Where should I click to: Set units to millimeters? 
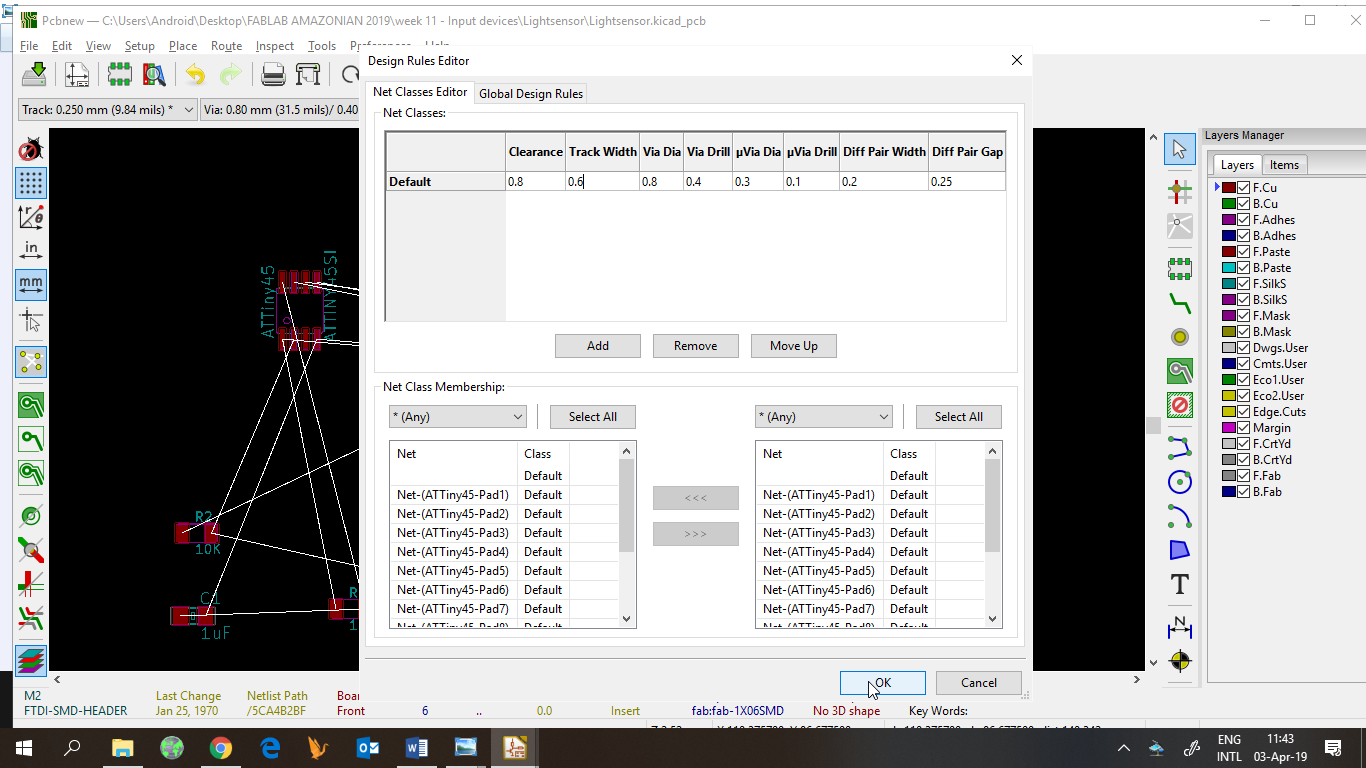[x=31, y=284]
